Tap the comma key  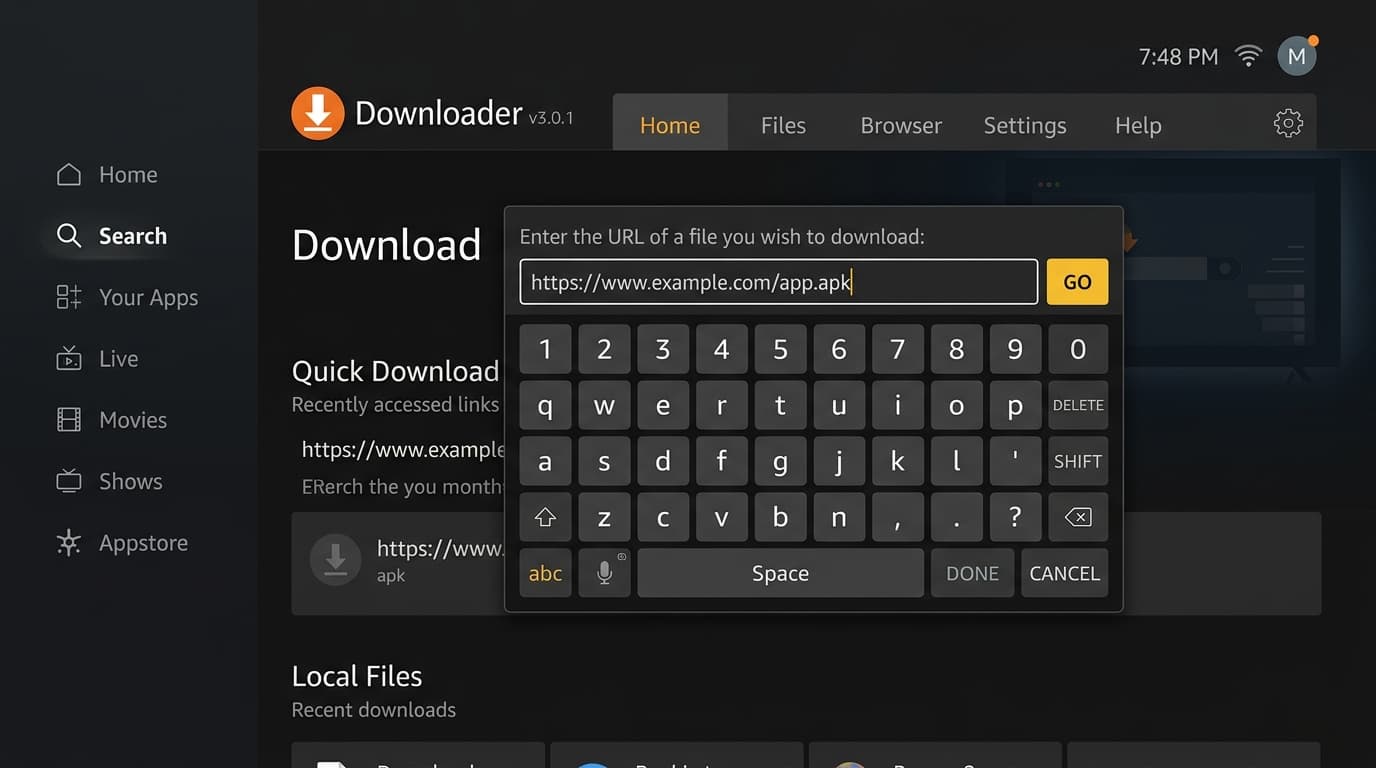coord(898,517)
